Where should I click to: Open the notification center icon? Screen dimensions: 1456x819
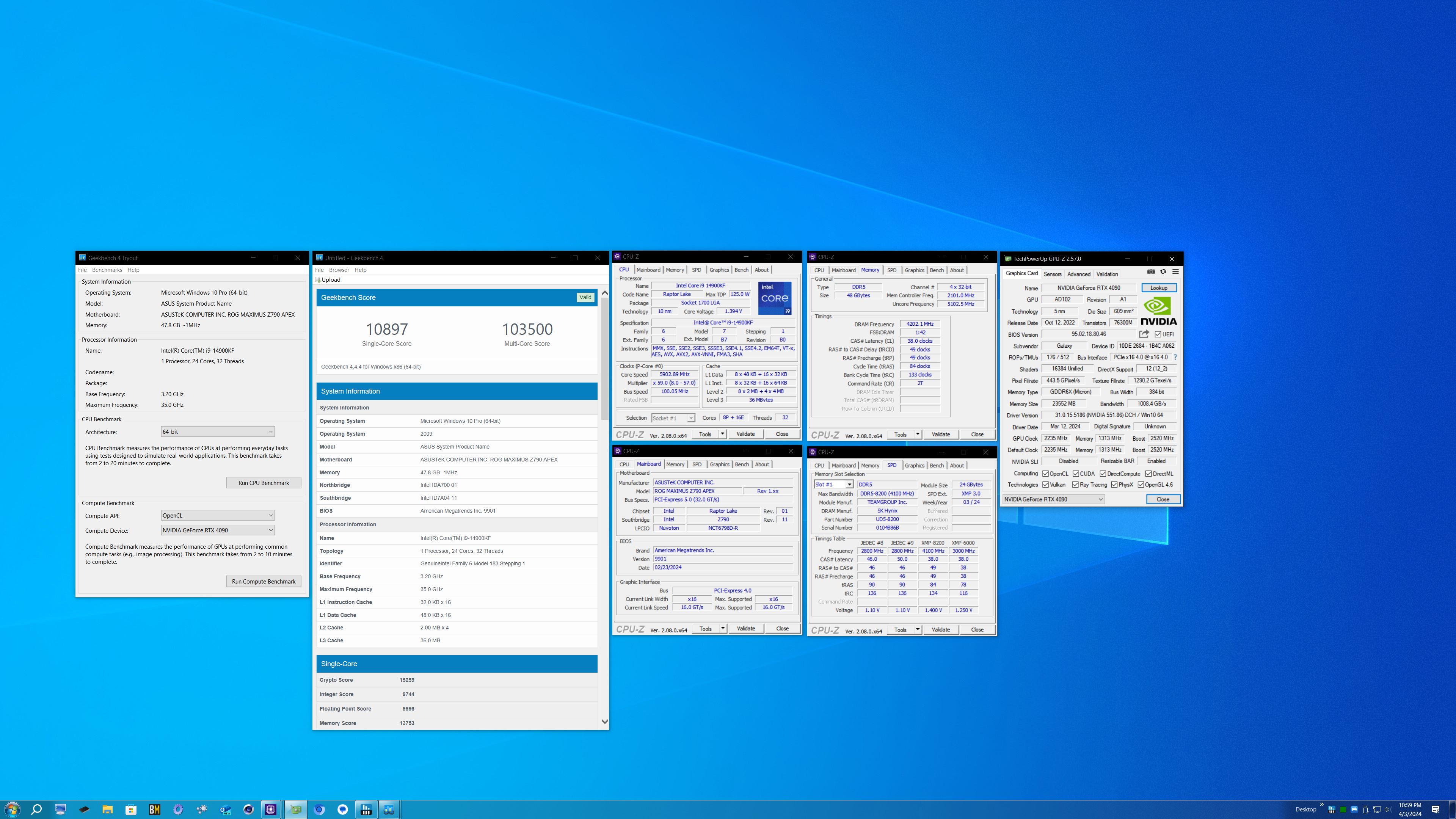click(x=1435, y=810)
